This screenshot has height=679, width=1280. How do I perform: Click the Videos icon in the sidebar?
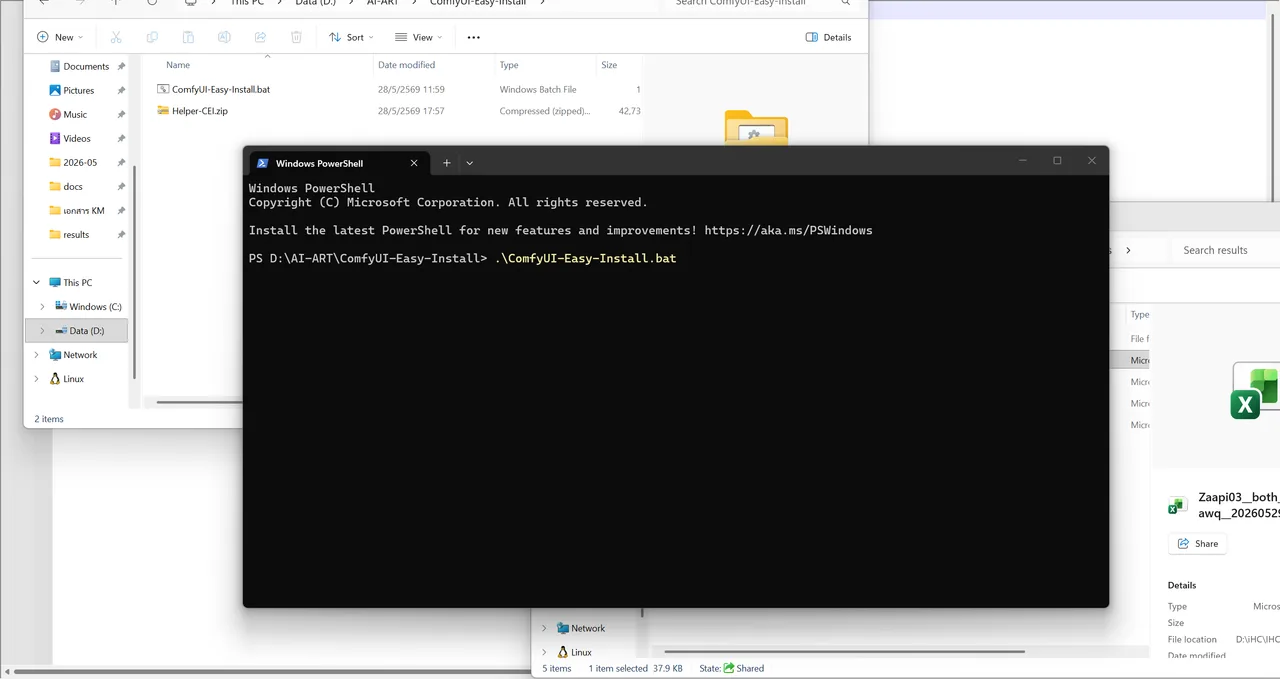(55, 138)
